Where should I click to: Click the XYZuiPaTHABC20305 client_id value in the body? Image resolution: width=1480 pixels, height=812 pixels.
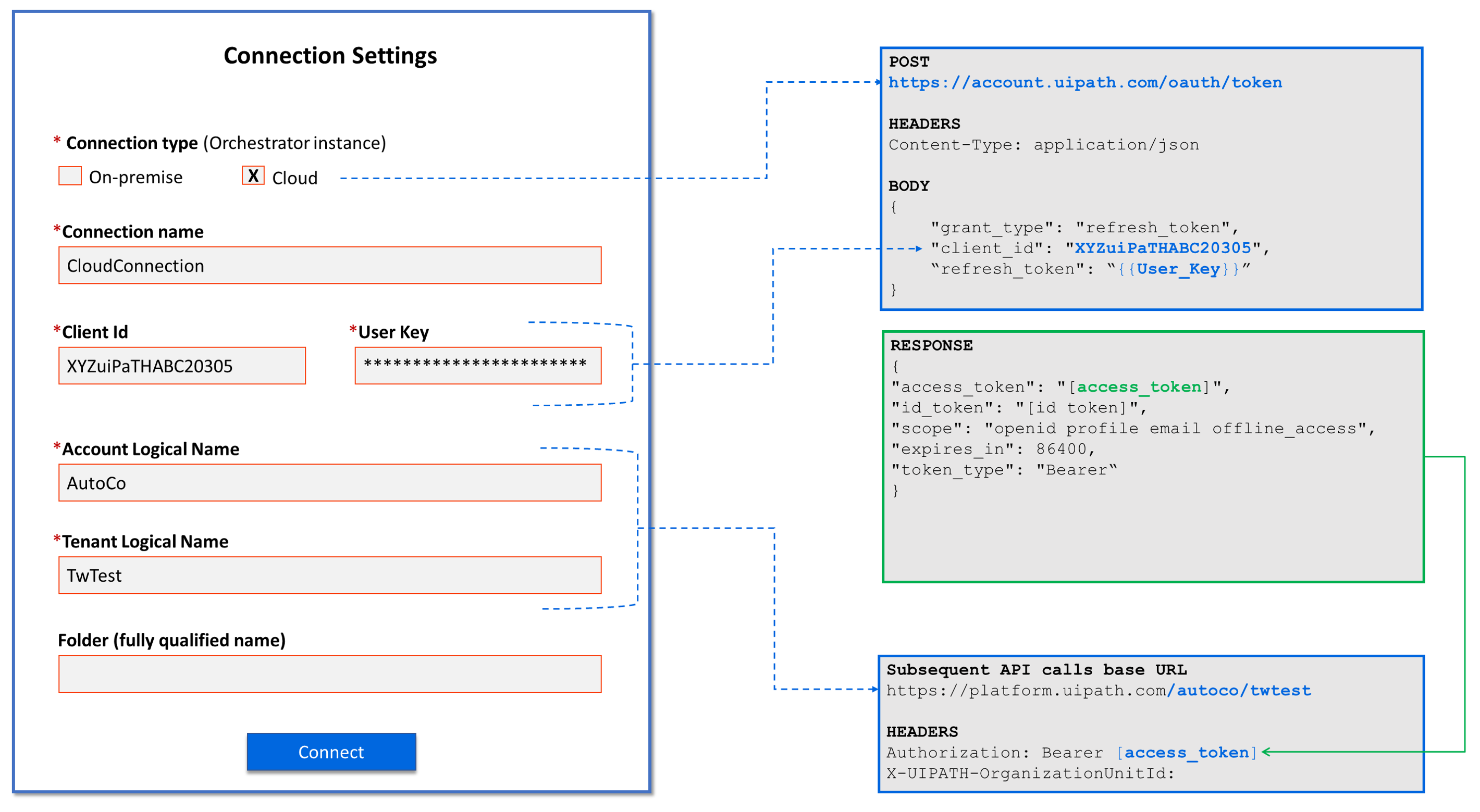[1162, 248]
